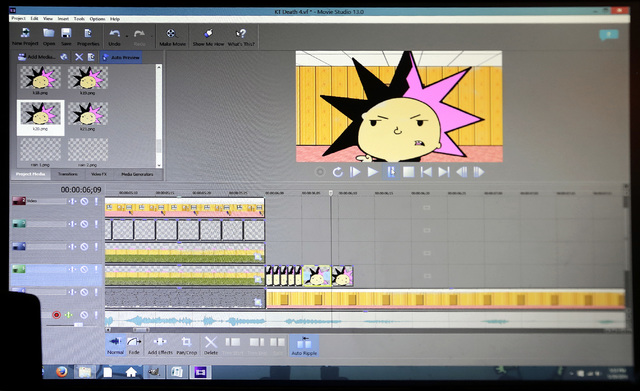Open the Insert menu
This screenshot has width=640, height=391.
(63, 19)
